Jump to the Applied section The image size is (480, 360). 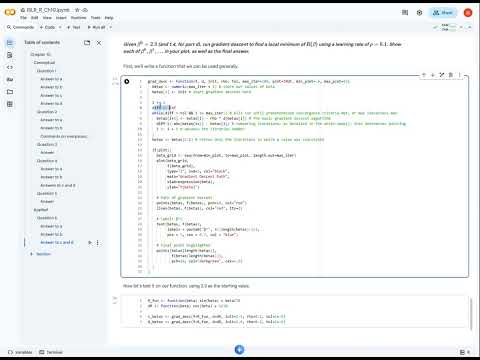41,210
